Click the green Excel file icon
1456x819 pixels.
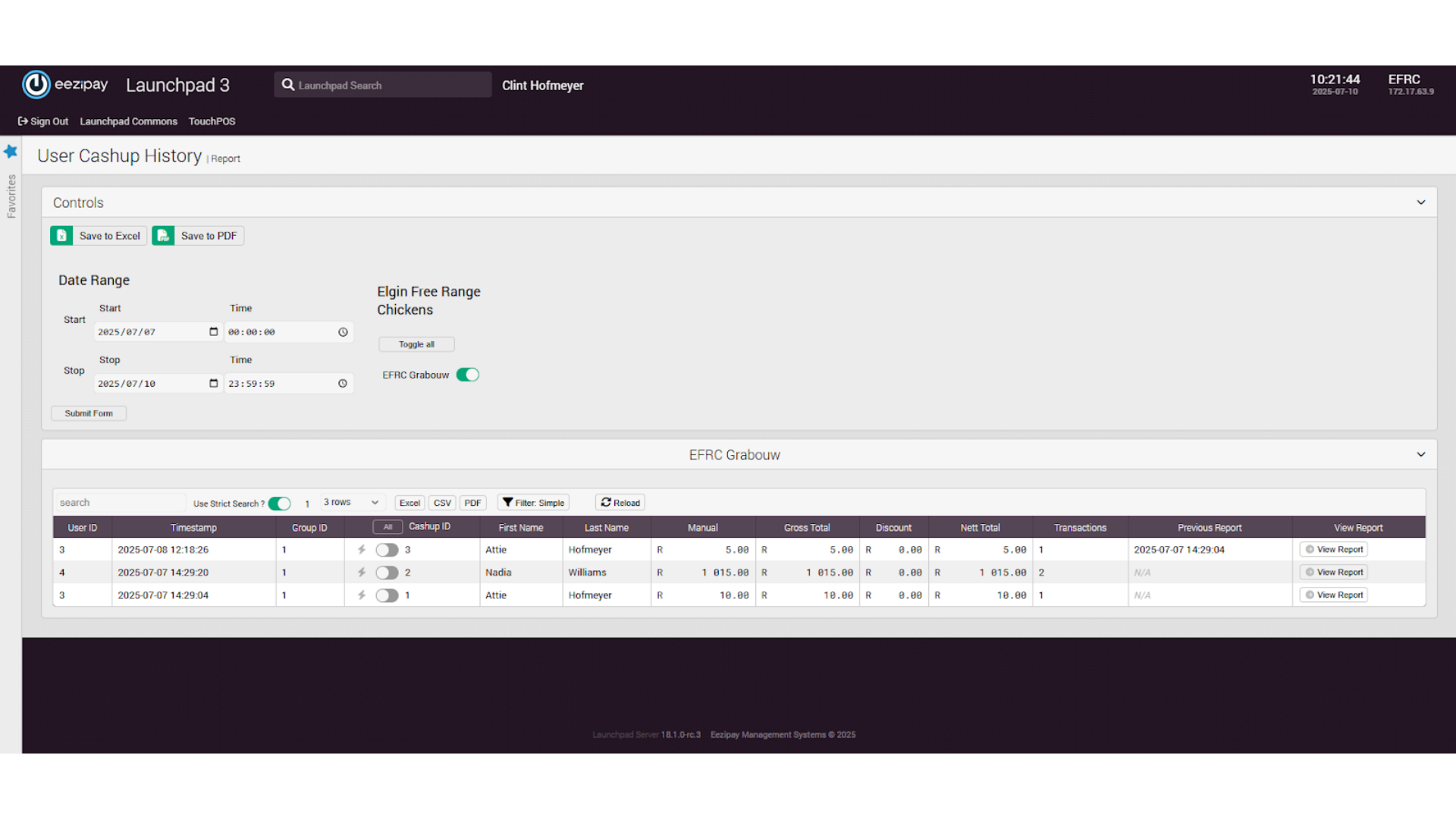click(61, 236)
